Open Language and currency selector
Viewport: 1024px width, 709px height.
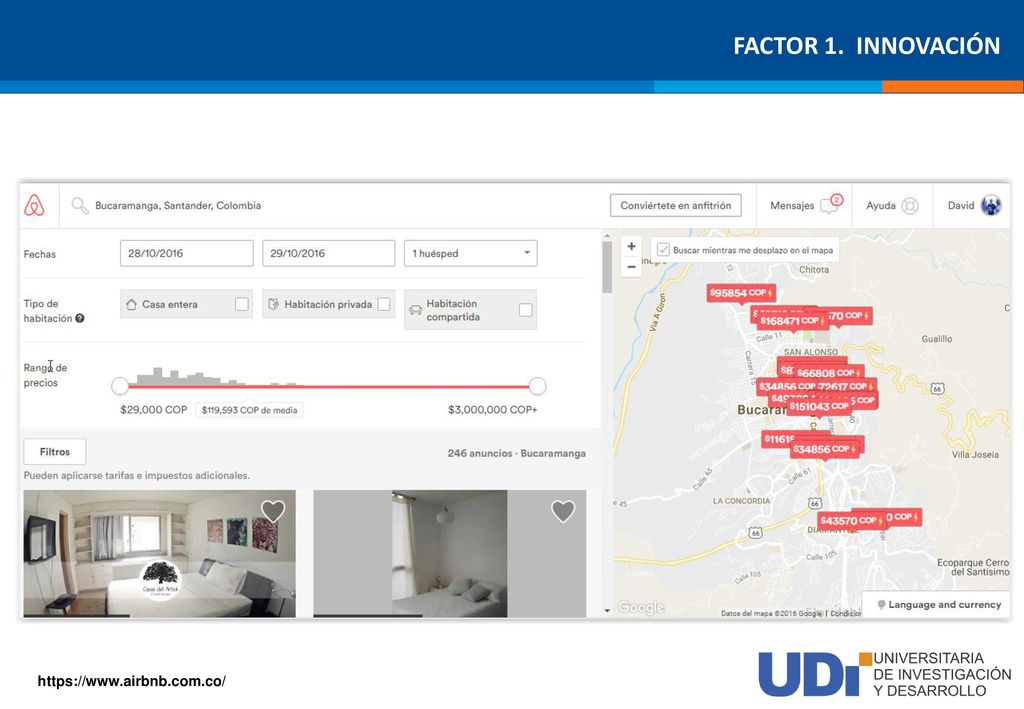pos(937,605)
